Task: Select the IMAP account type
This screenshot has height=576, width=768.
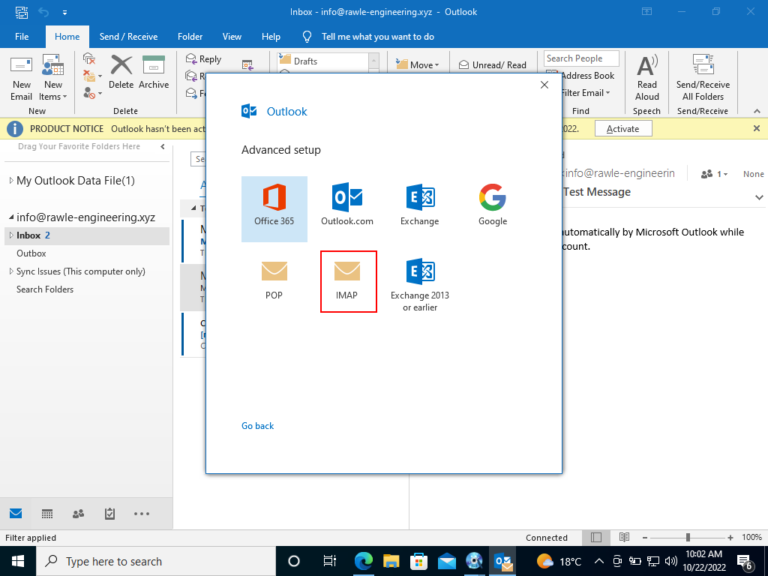Action: pyautogui.click(x=348, y=282)
